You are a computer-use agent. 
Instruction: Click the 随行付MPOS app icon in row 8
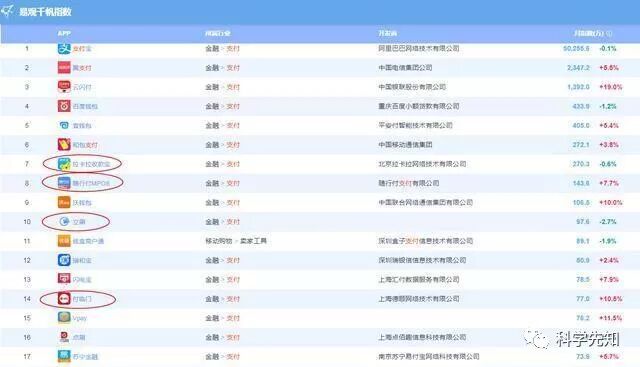(64, 183)
